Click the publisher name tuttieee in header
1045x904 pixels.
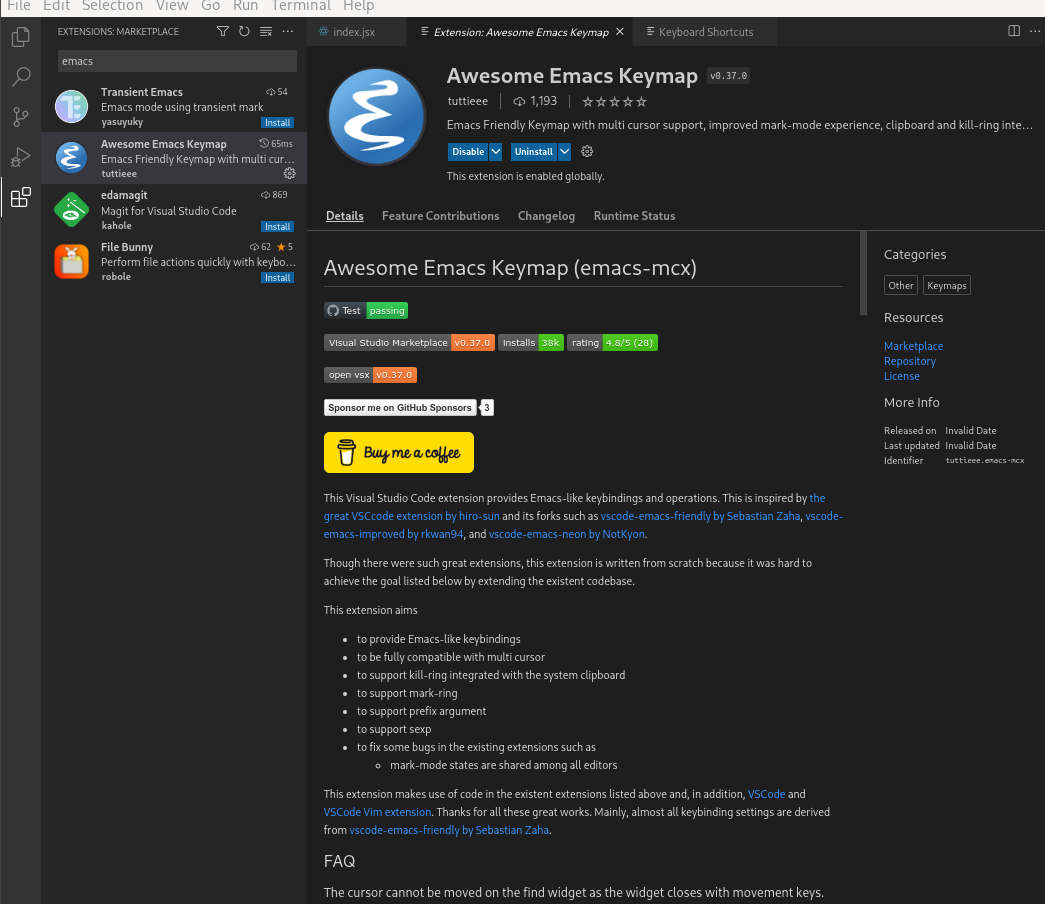pos(468,101)
